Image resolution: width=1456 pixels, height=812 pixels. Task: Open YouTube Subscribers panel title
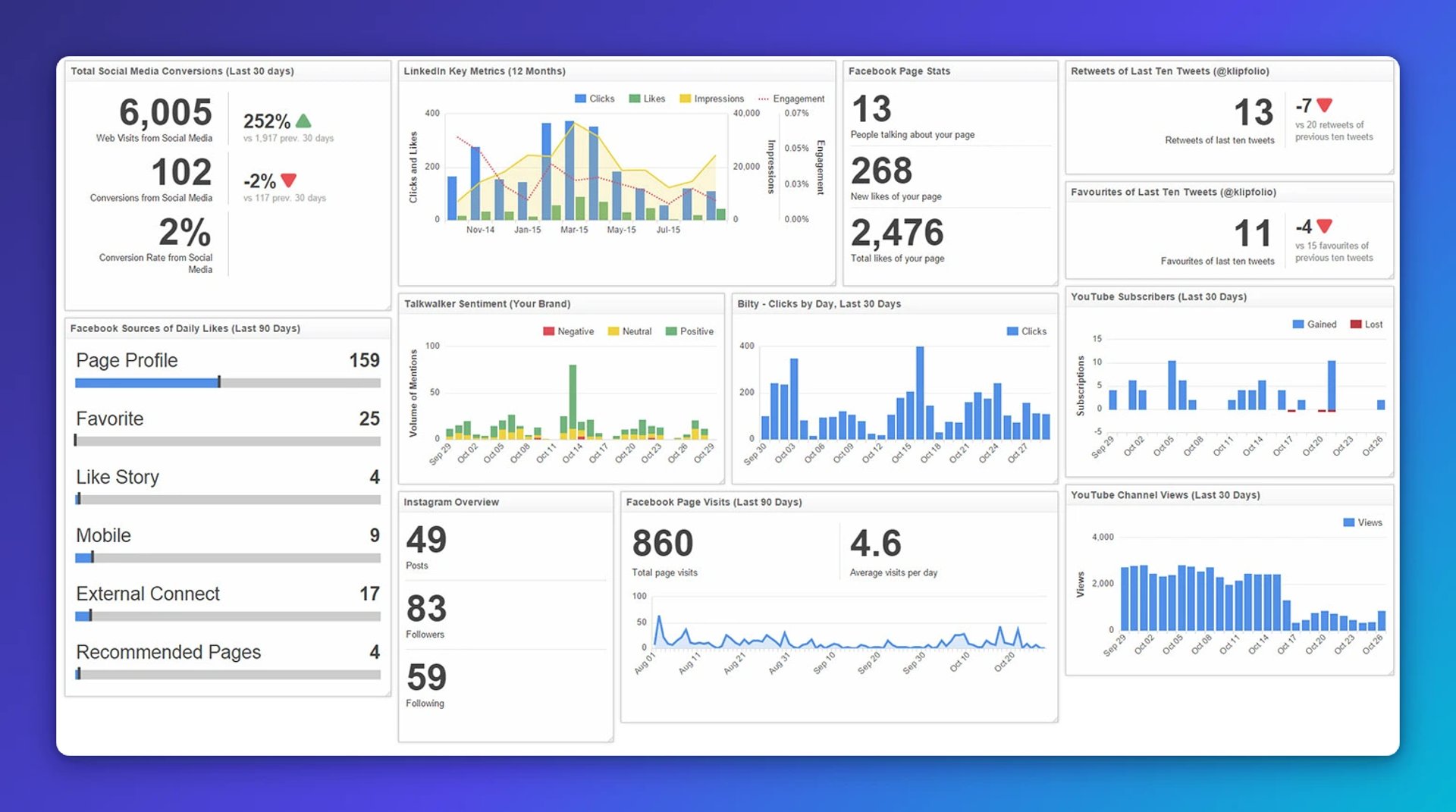pyautogui.click(x=1159, y=297)
